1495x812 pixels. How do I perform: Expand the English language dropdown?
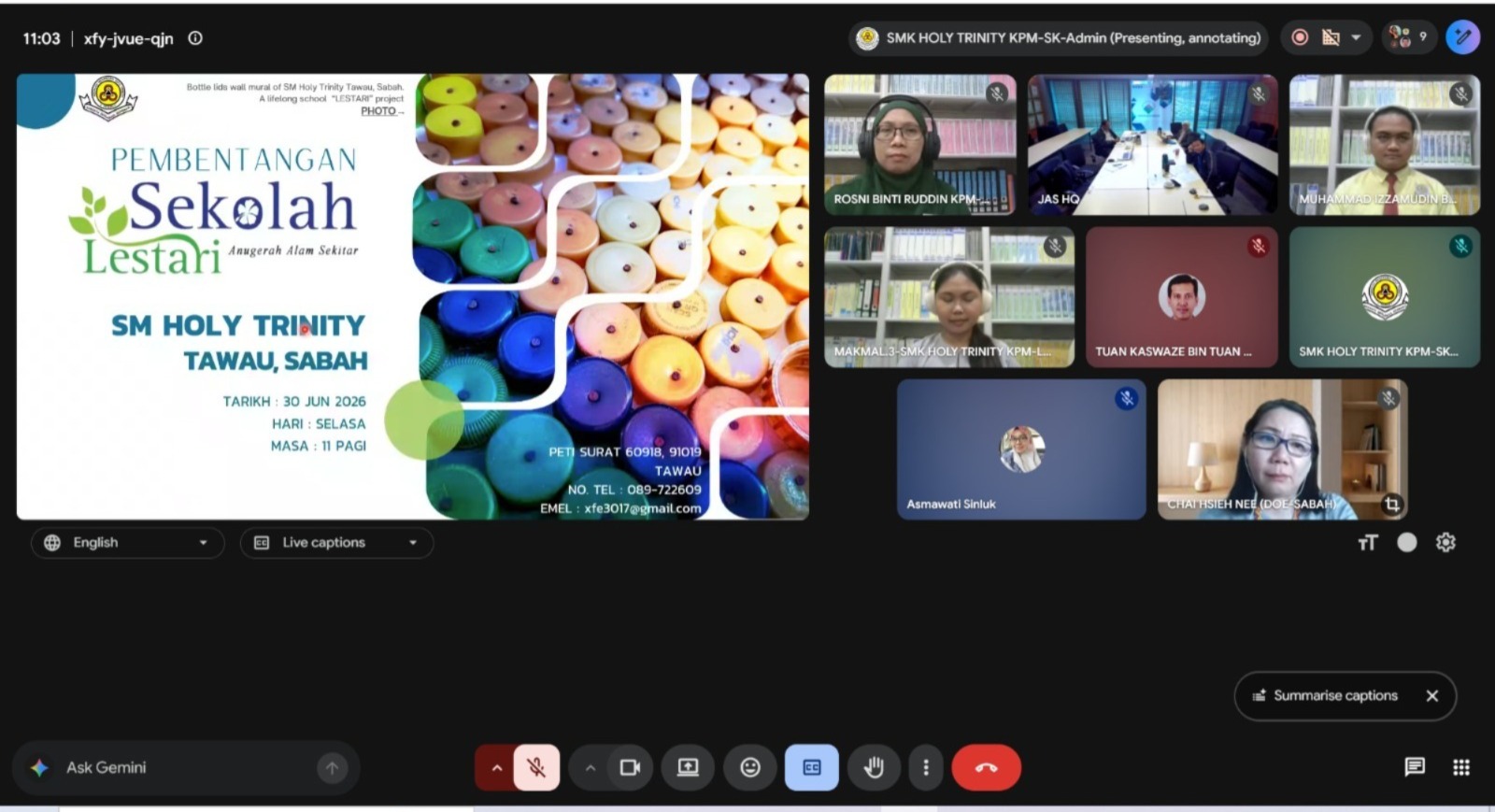click(x=128, y=543)
